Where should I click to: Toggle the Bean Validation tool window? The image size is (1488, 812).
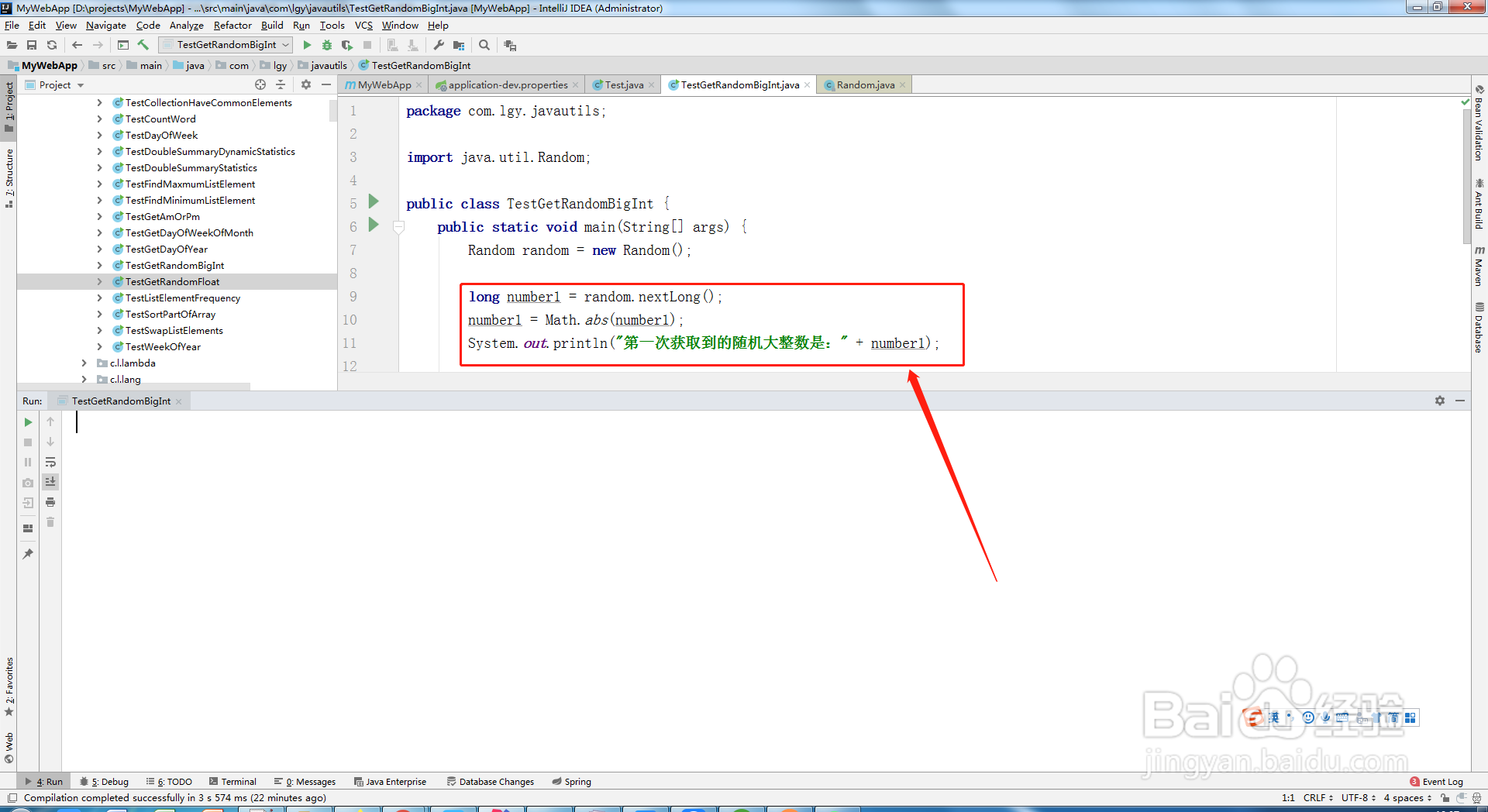coord(1479,122)
